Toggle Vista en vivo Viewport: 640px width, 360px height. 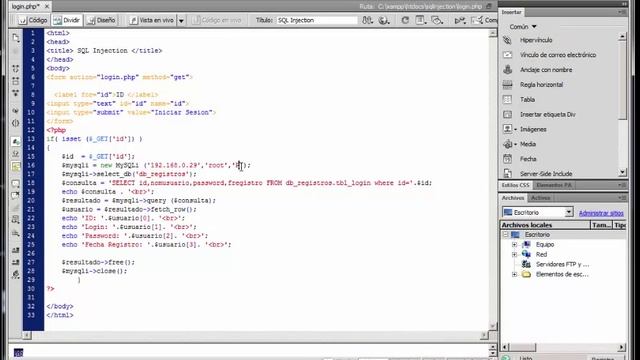tap(151, 20)
